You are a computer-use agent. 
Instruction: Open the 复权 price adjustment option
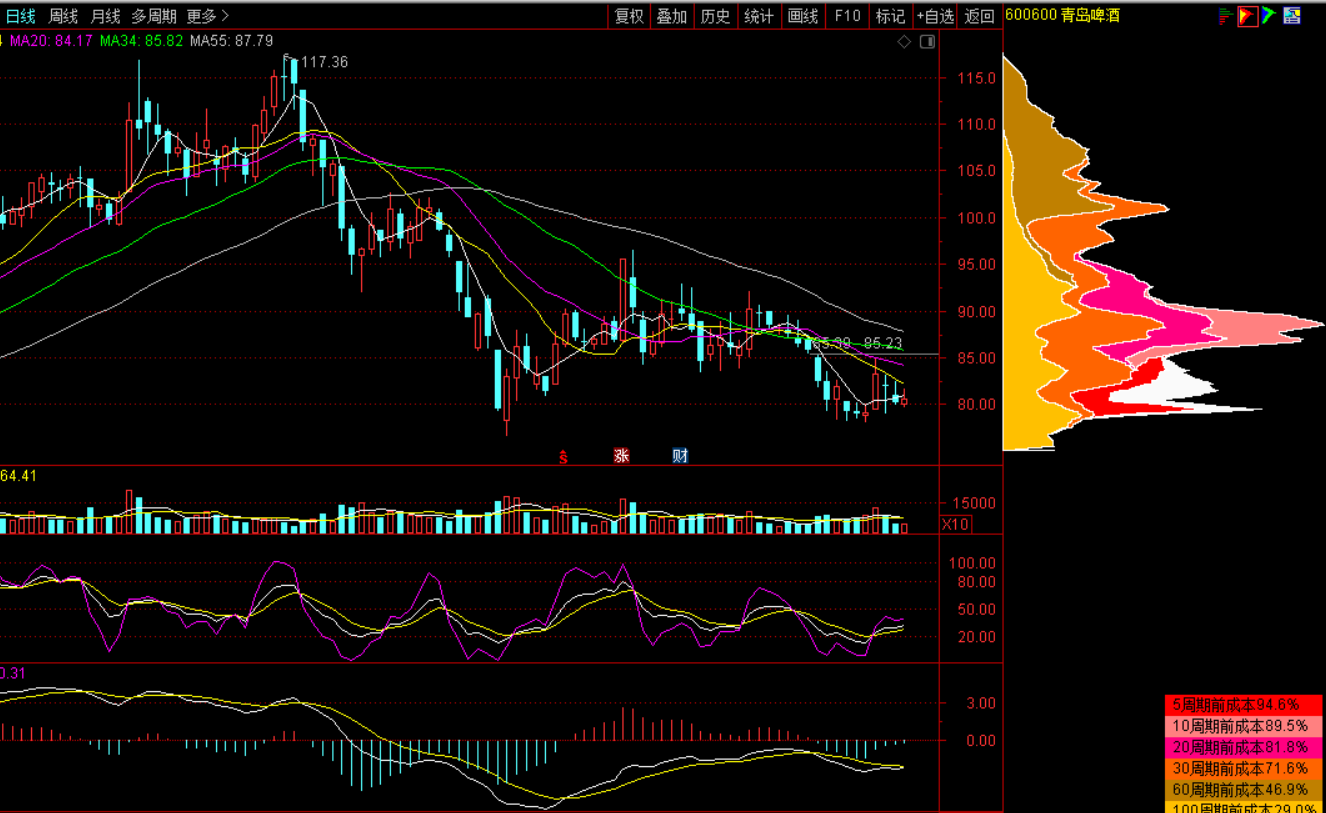click(629, 16)
